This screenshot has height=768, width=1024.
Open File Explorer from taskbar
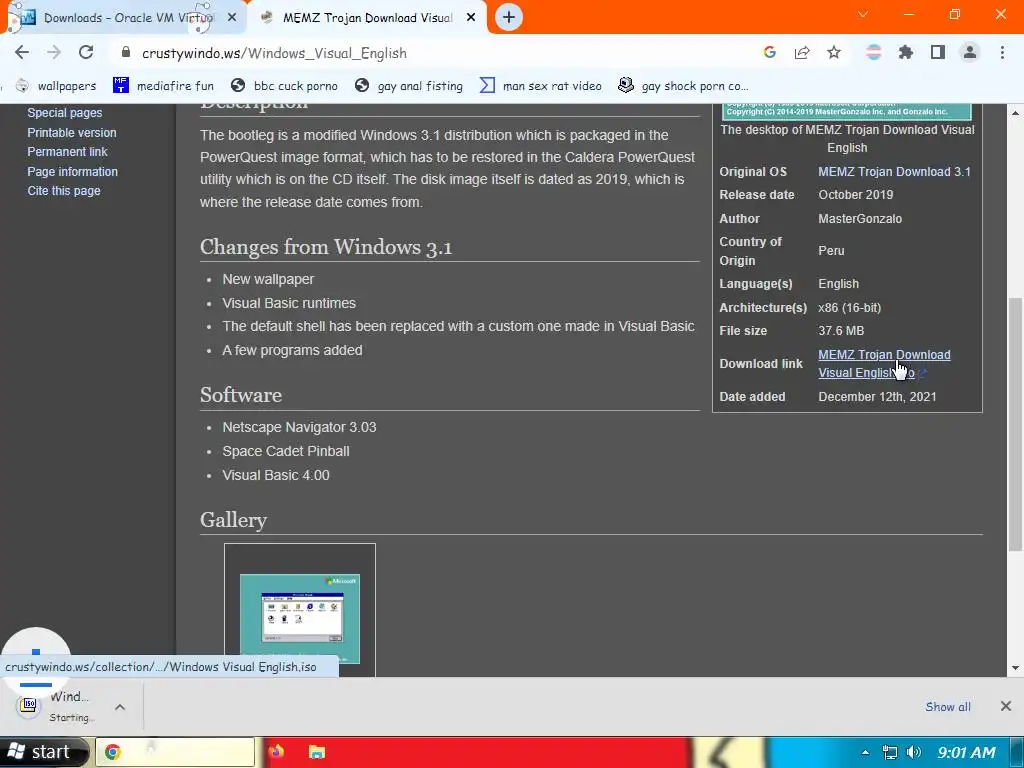tap(317, 752)
